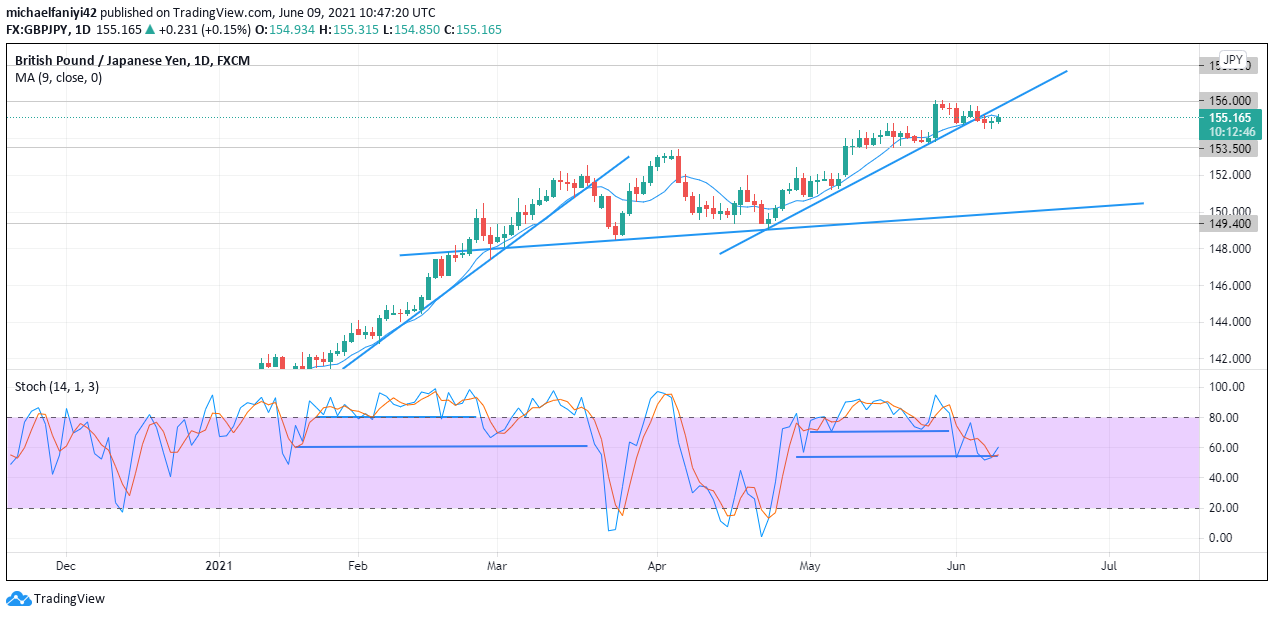Click the May label on time axis
Viewport: 1274px width, 617px height.
pyautogui.click(x=810, y=566)
